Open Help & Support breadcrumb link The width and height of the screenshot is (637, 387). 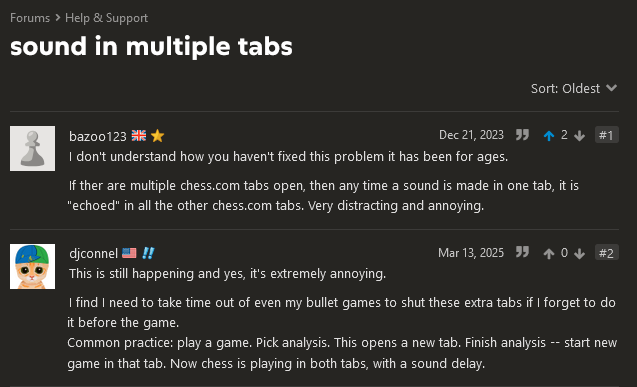106,18
